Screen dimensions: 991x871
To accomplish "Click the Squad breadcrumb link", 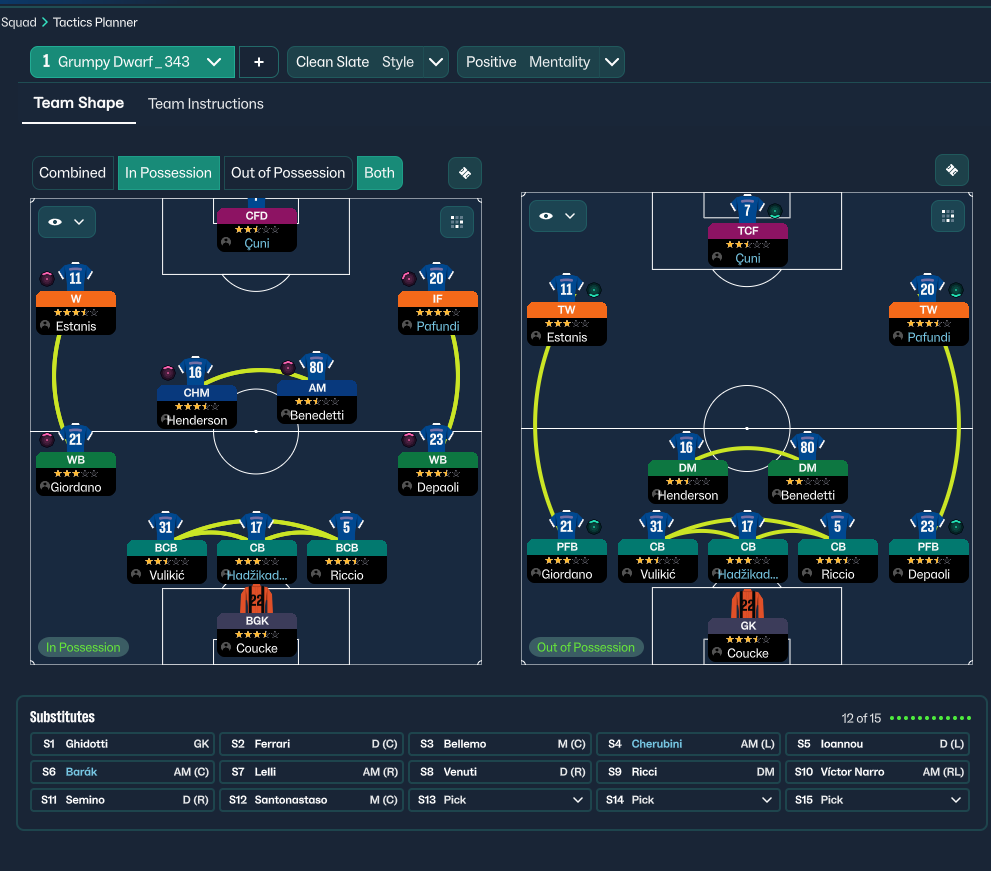I will (x=19, y=22).
